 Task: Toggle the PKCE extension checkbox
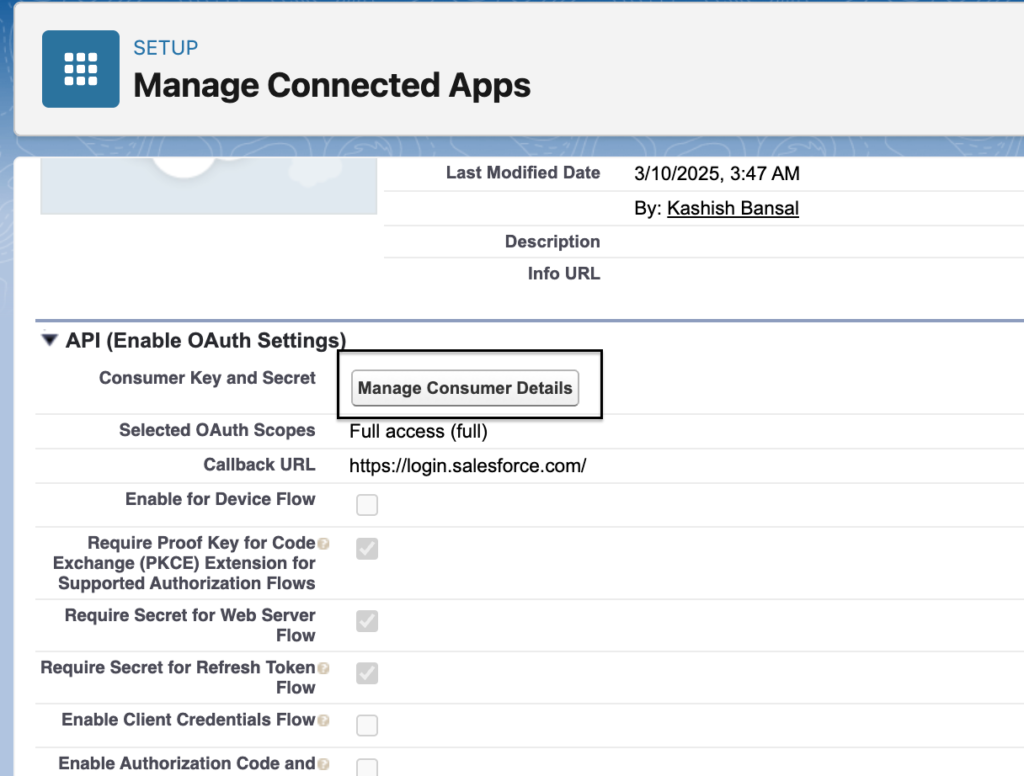(x=367, y=549)
